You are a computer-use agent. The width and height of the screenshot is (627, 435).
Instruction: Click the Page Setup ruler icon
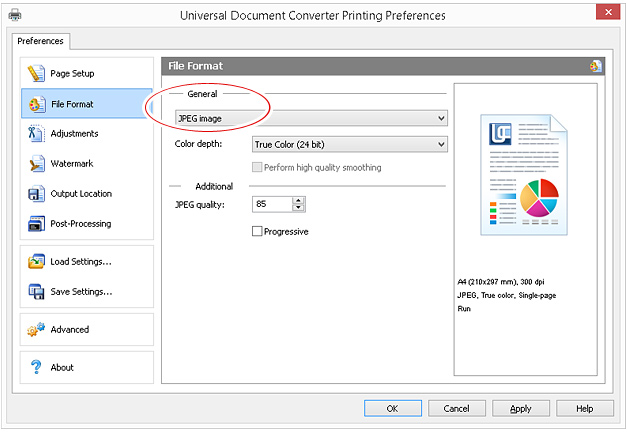coord(36,74)
